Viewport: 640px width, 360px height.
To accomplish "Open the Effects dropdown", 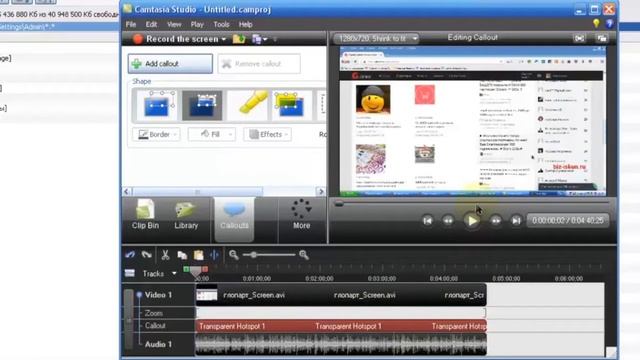I will pos(267,134).
